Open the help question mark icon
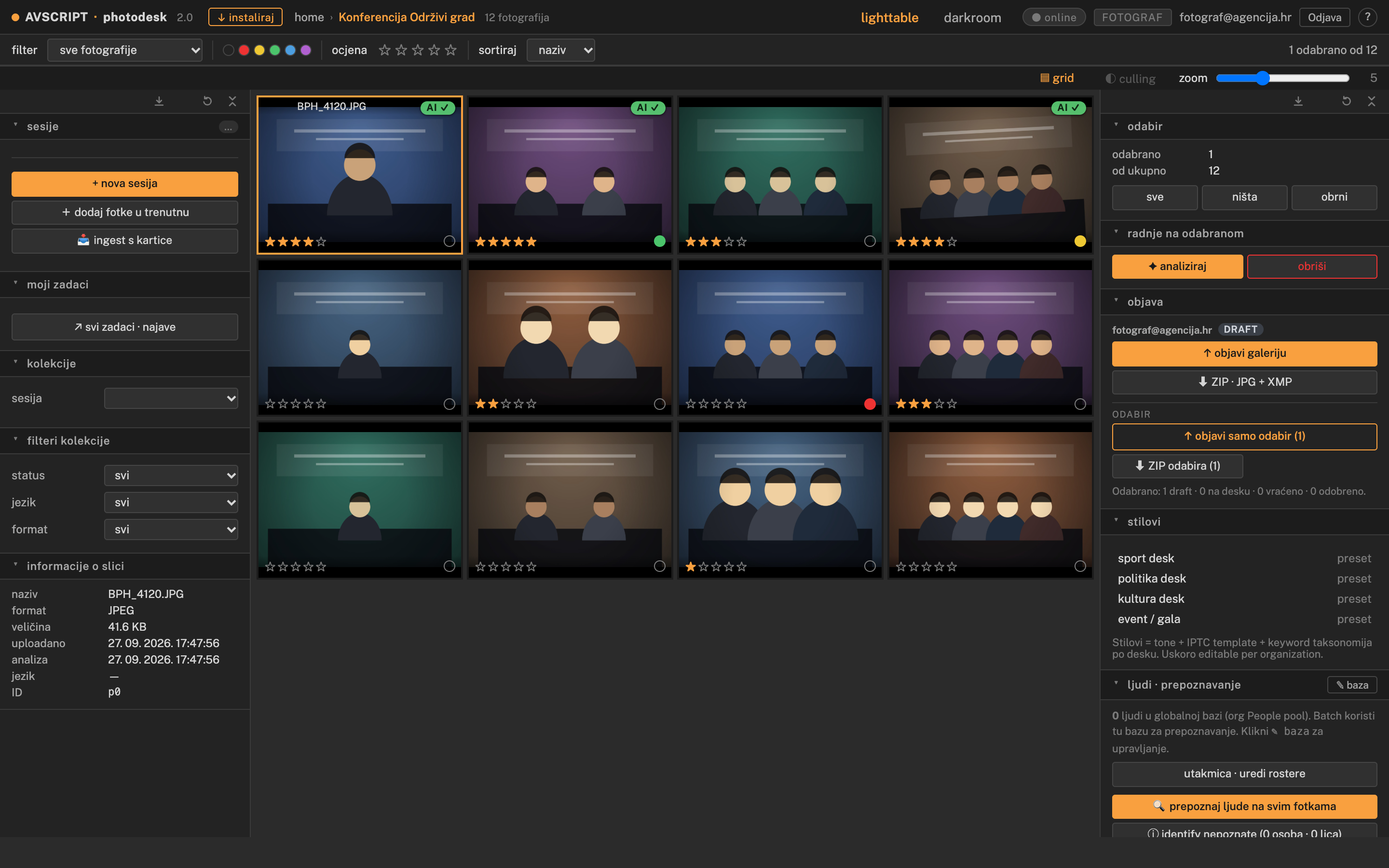 pyautogui.click(x=1368, y=17)
